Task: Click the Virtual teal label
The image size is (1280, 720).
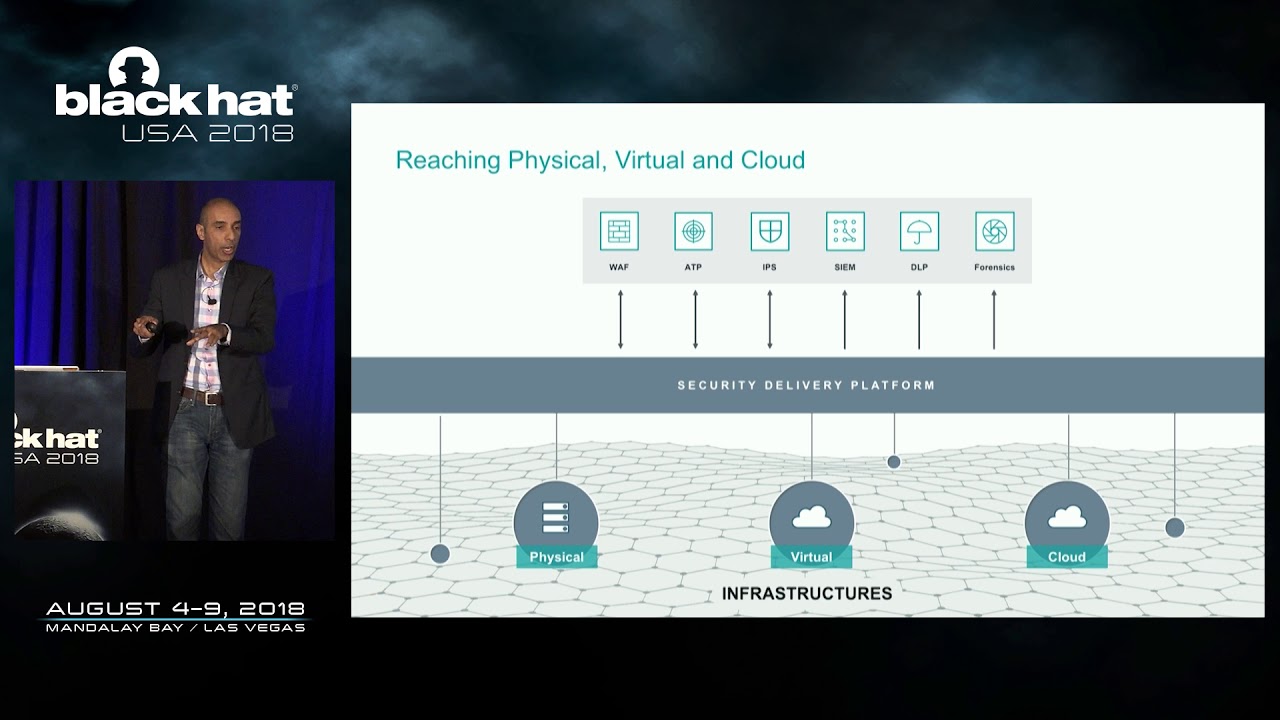Action: point(811,557)
